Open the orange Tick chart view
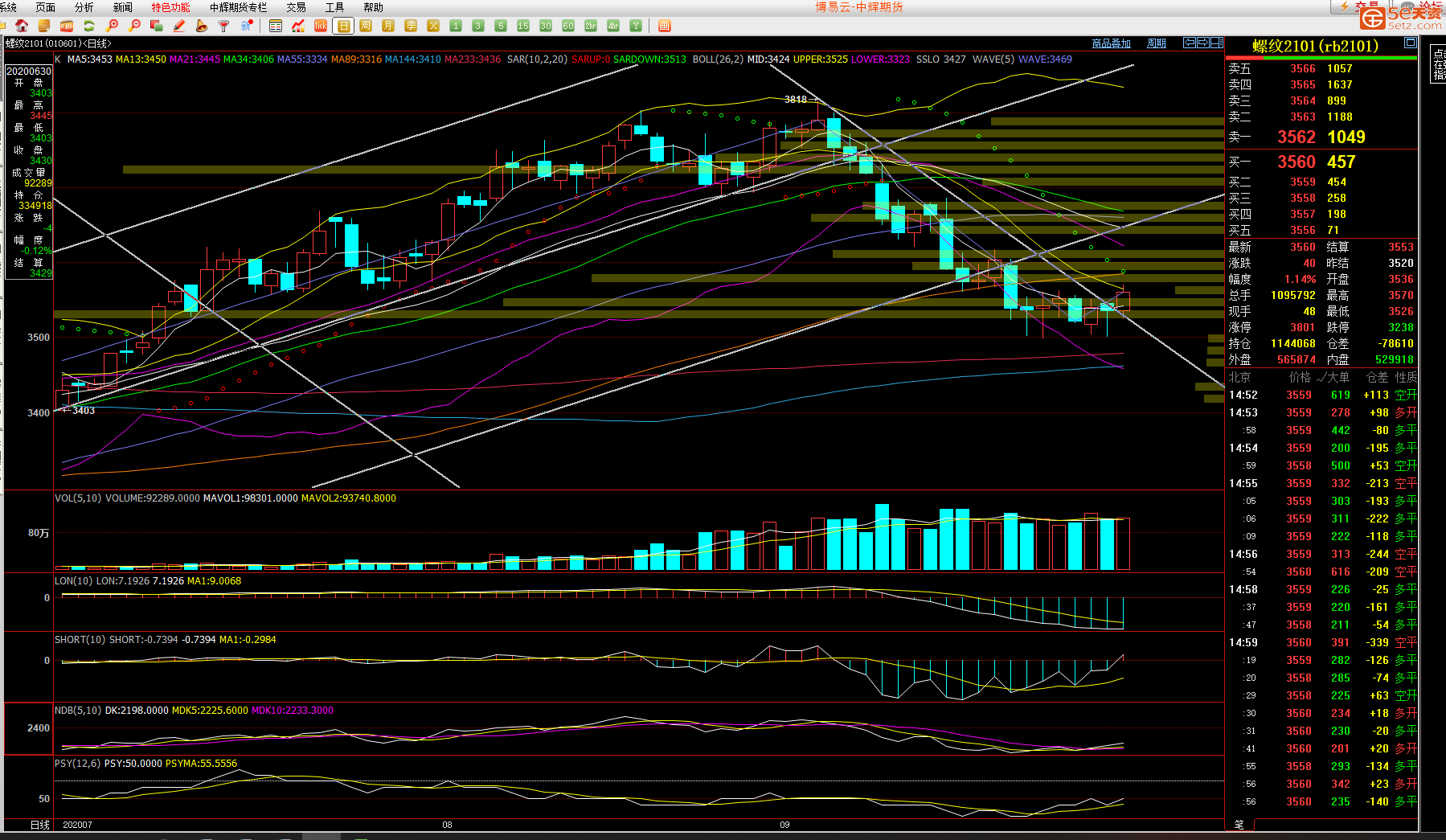The height and width of the screenshot is (840, 1446). [321, 26]
